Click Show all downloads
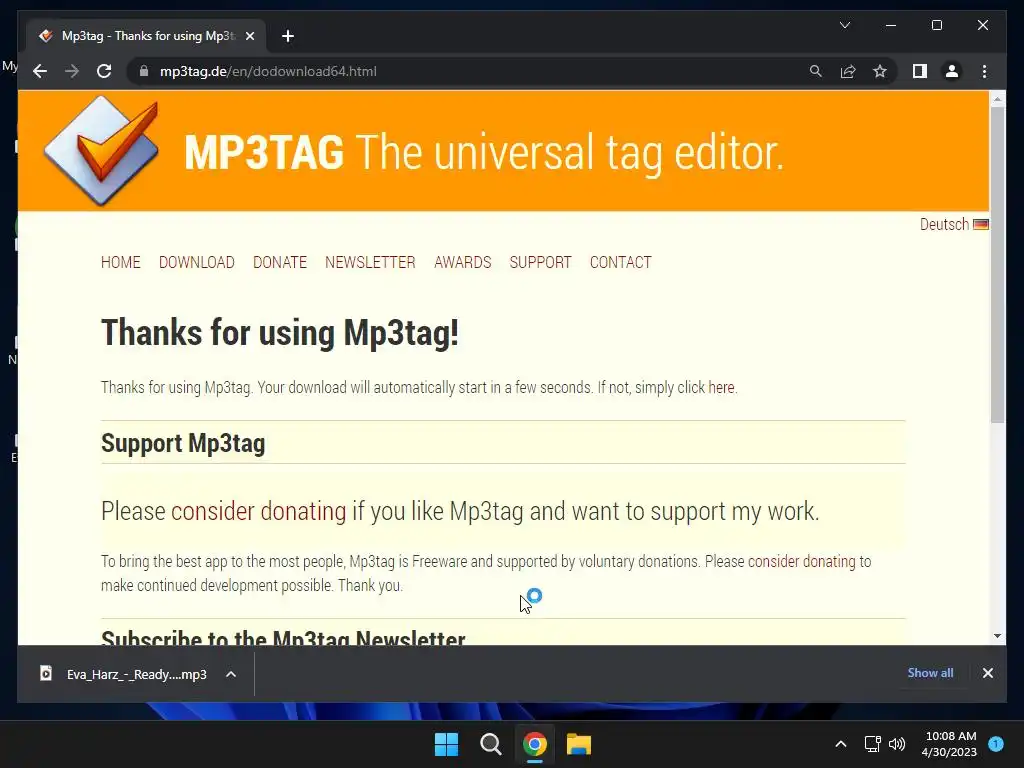This screenshot has height=768, width=1024. pos(930,673)
